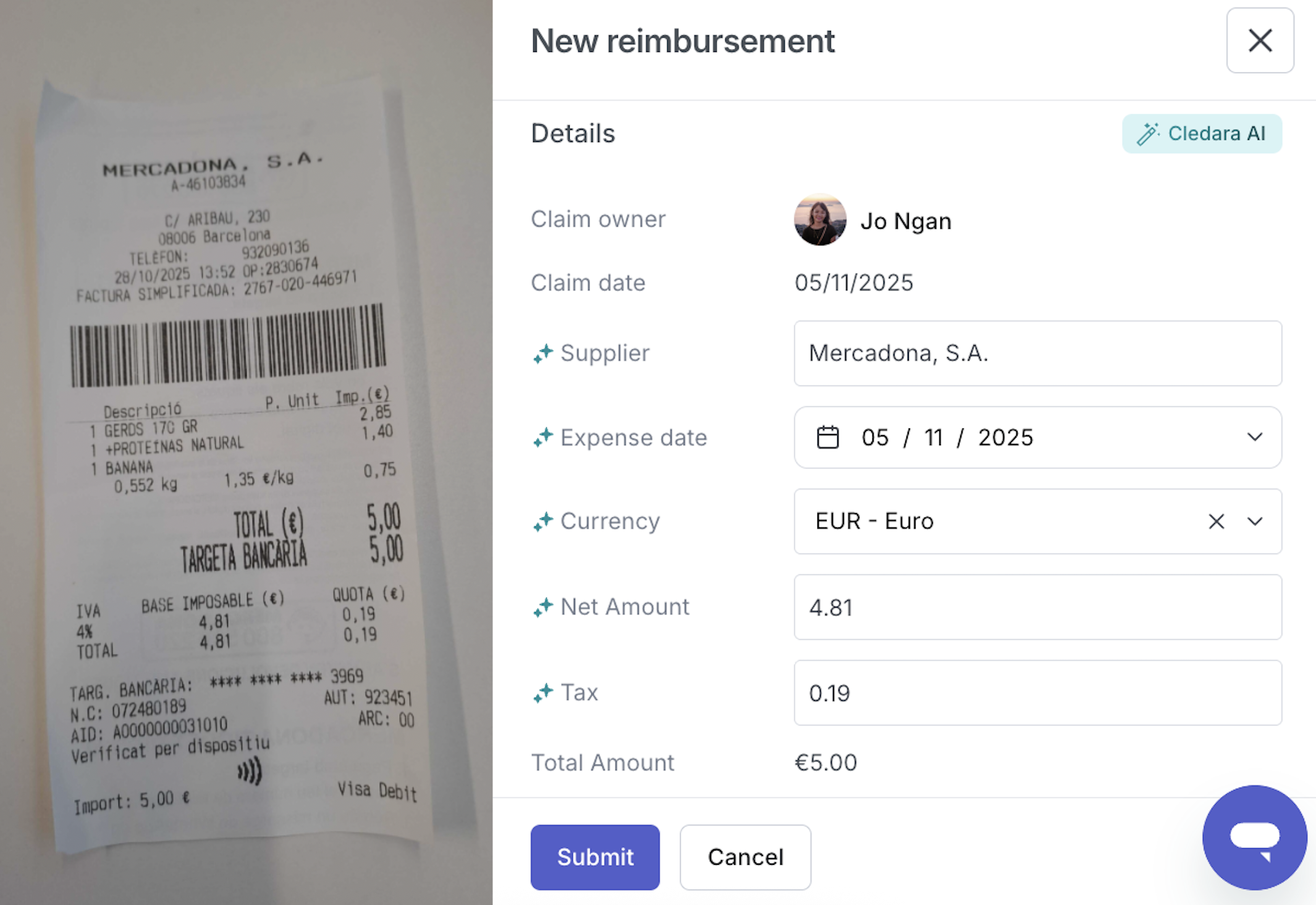The width and height of the screenshot is (1316, 905).
Task: Close the New reimbursement dialog
Action: point(1260,41)
